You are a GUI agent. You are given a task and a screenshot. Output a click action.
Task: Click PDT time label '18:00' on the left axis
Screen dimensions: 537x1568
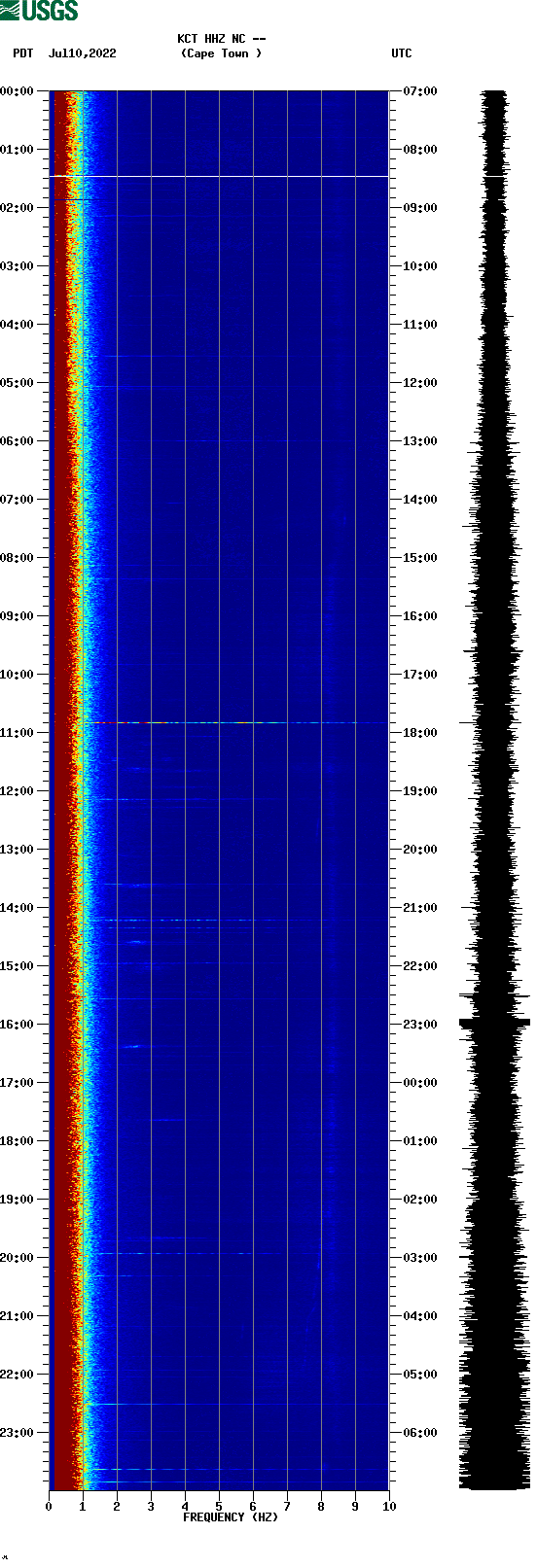[18, 1141]
